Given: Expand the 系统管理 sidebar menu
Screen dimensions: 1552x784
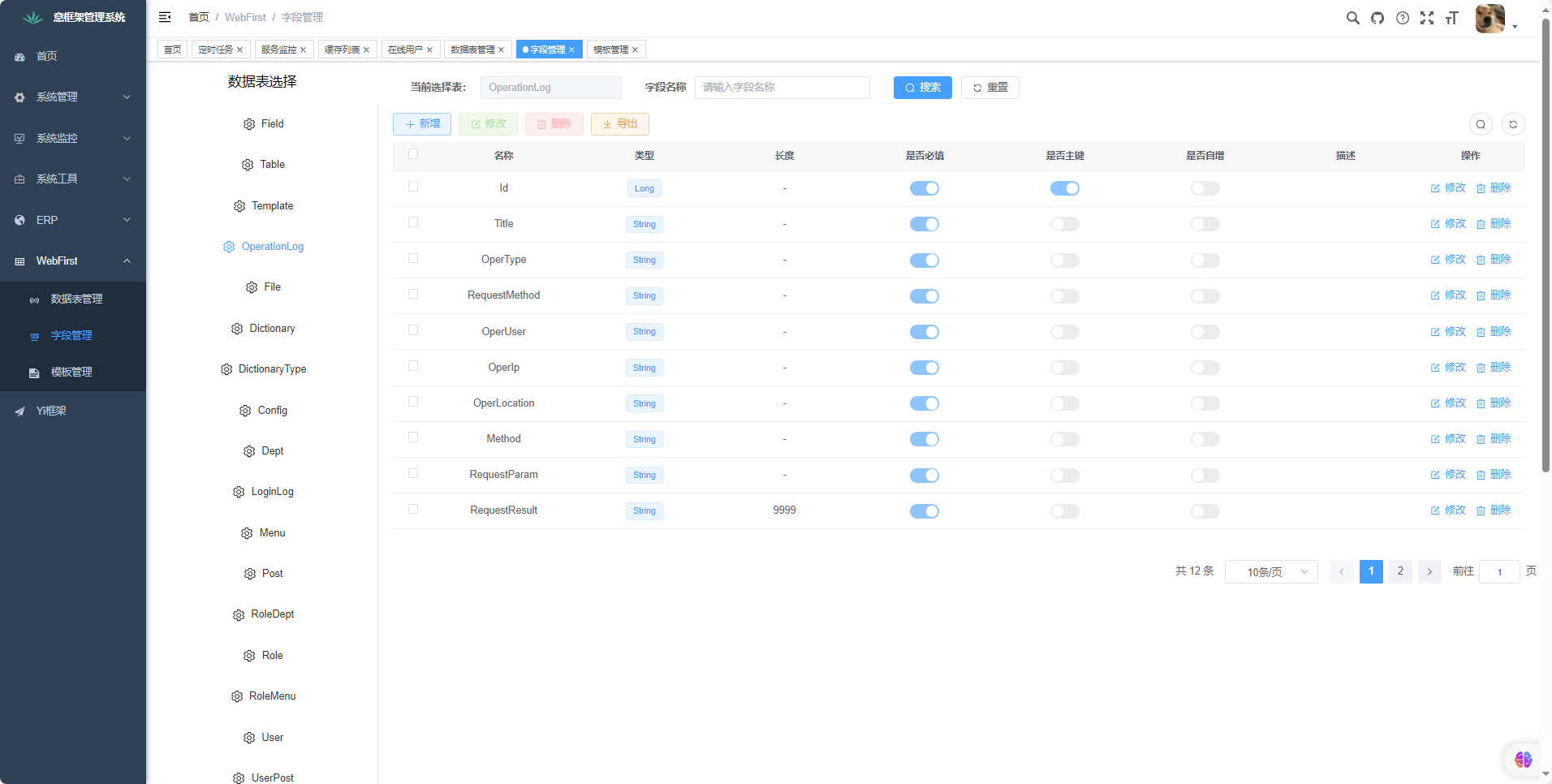Looking at the screenshot, I should [x=73, y=97].
